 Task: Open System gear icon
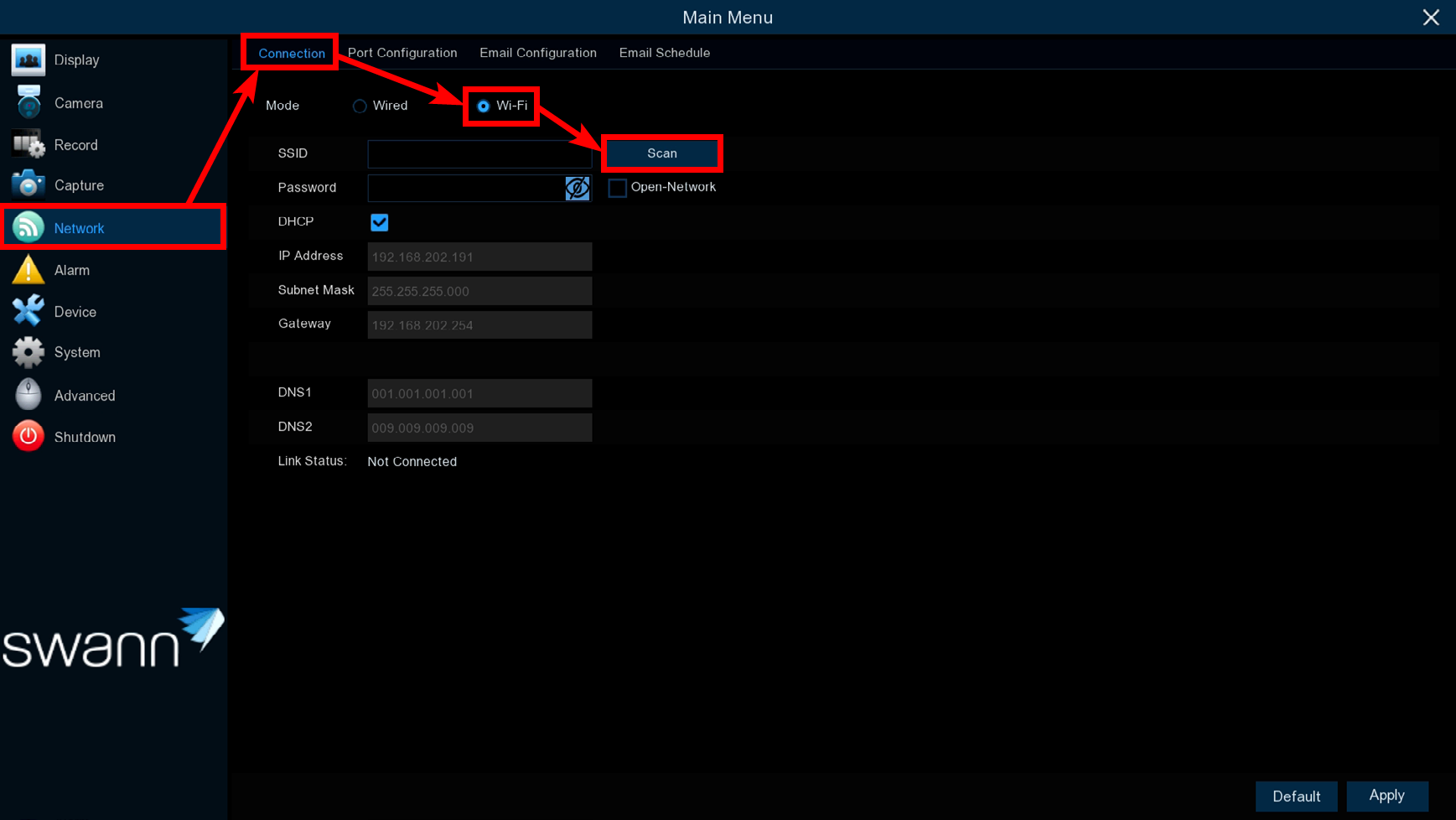28,352
